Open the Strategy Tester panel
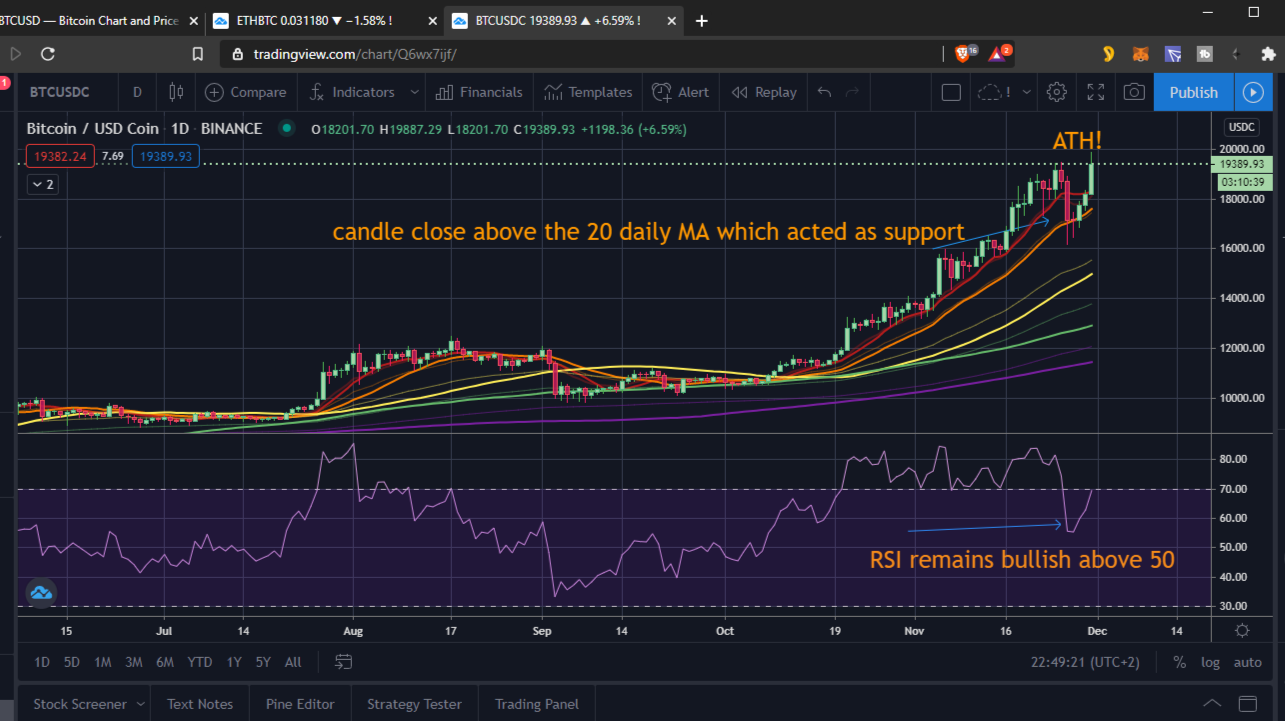 coord(414,703)
